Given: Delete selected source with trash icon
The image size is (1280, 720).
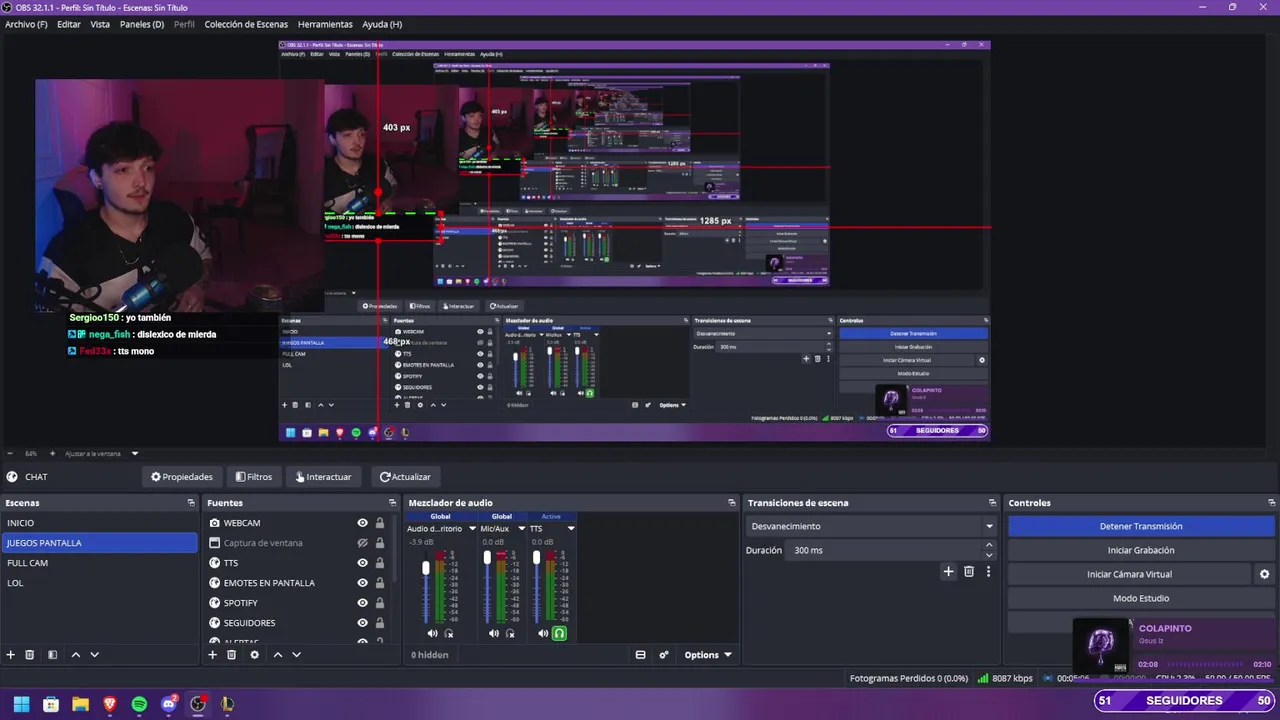Looking at the screenshot, I should (x=231, y=655).
